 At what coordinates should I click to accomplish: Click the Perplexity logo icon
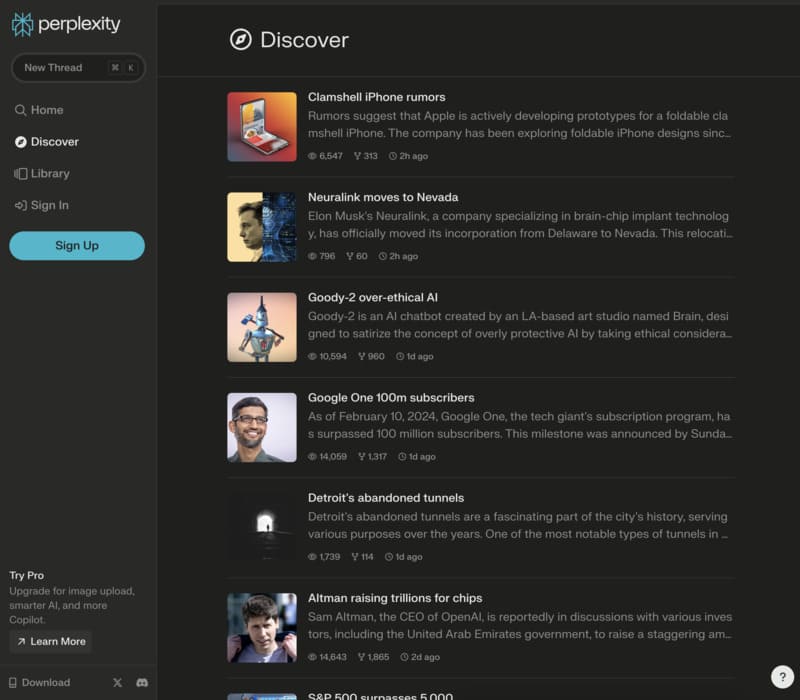tap(21, 23)
